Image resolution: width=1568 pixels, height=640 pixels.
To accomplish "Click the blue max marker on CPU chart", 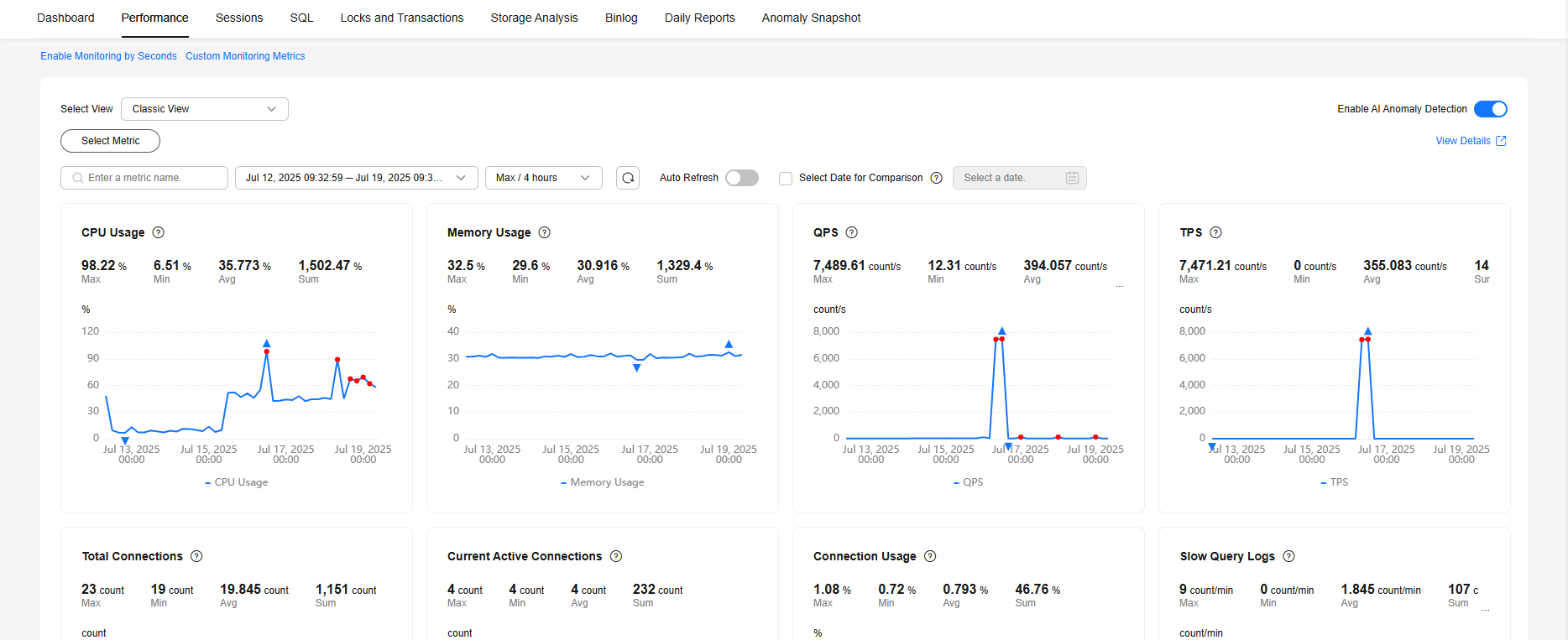I will pyautogui.click(x=267, y=344).
